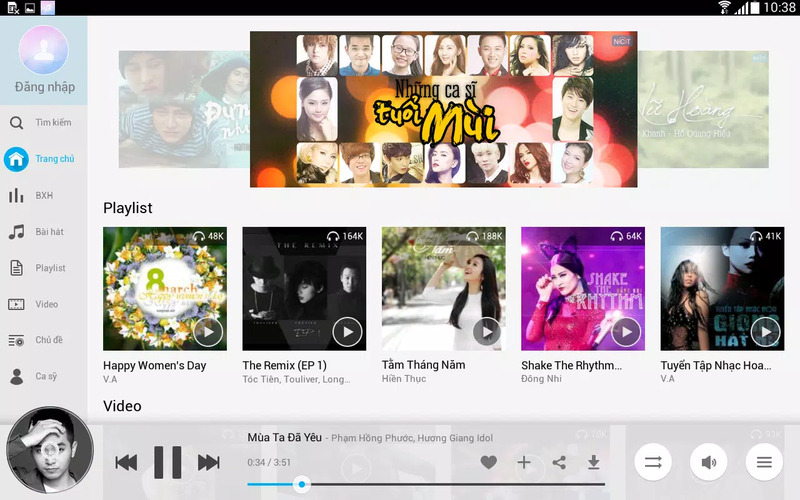Play the Shake The Rhythm playlist
The width and height of the screenshot is (800, 500).
(x=626, y=332)
